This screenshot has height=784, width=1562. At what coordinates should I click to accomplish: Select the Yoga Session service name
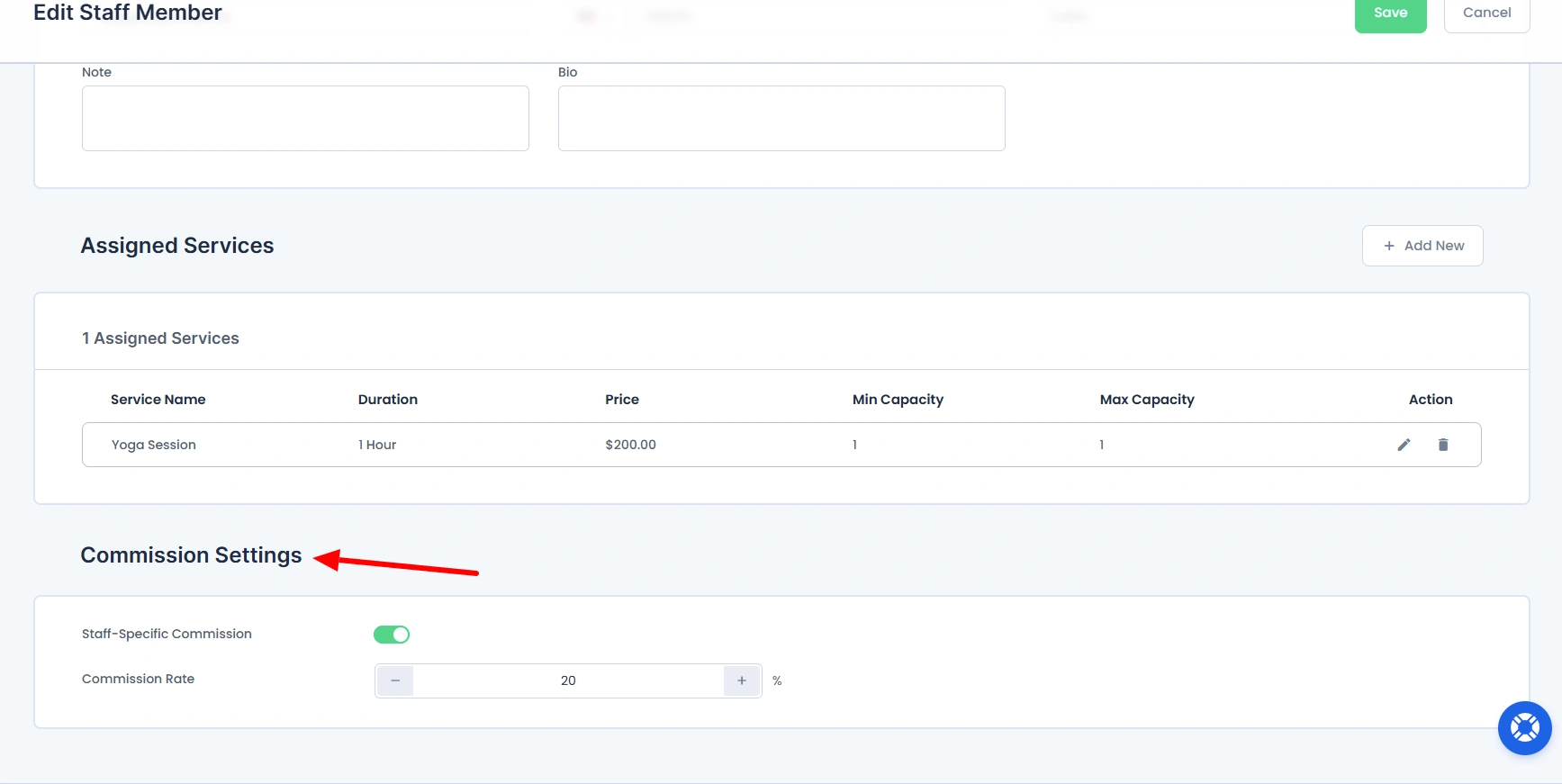point(154,445)
